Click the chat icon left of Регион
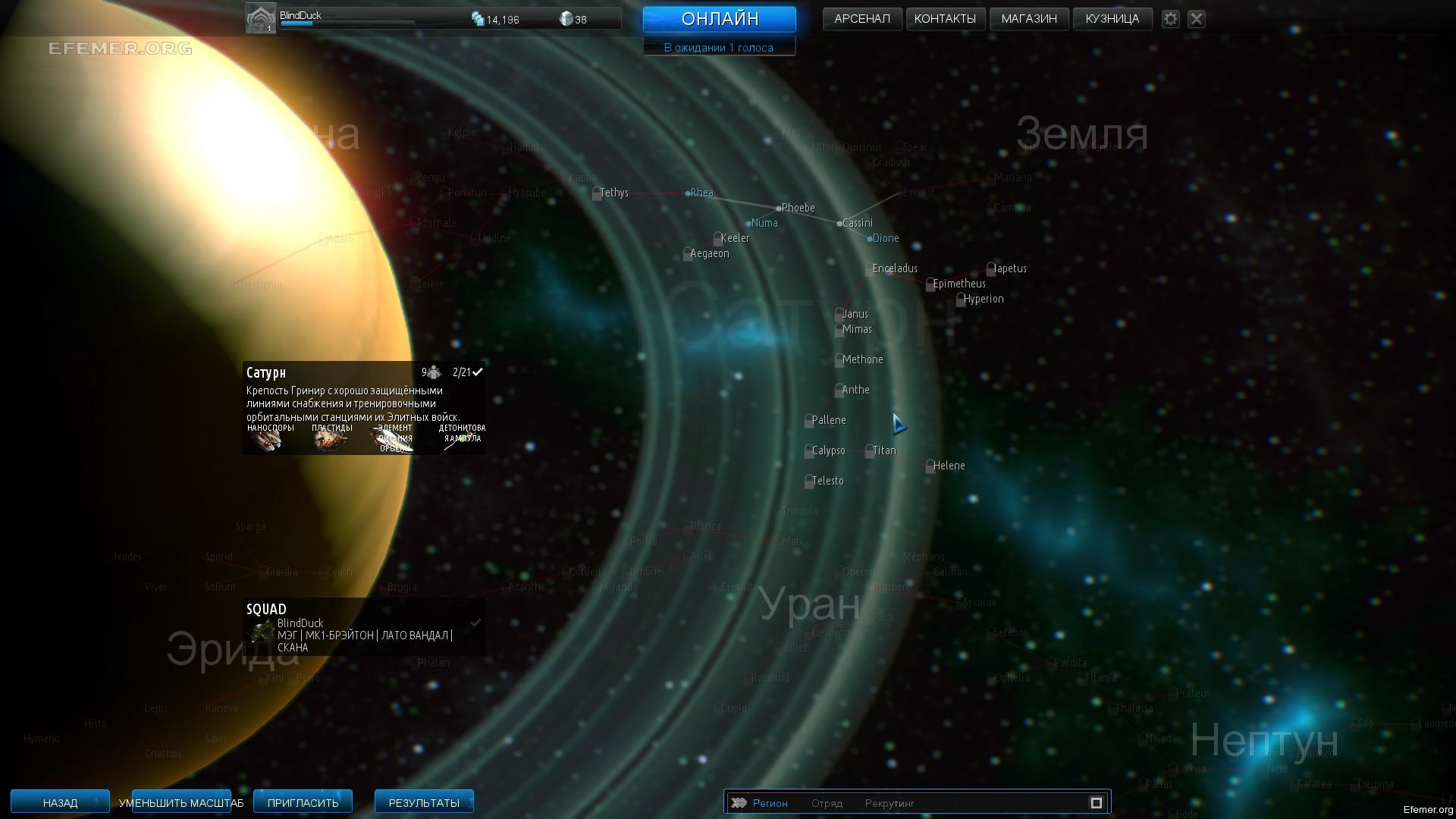This screenshot has width=1456, height=819. 739,803
